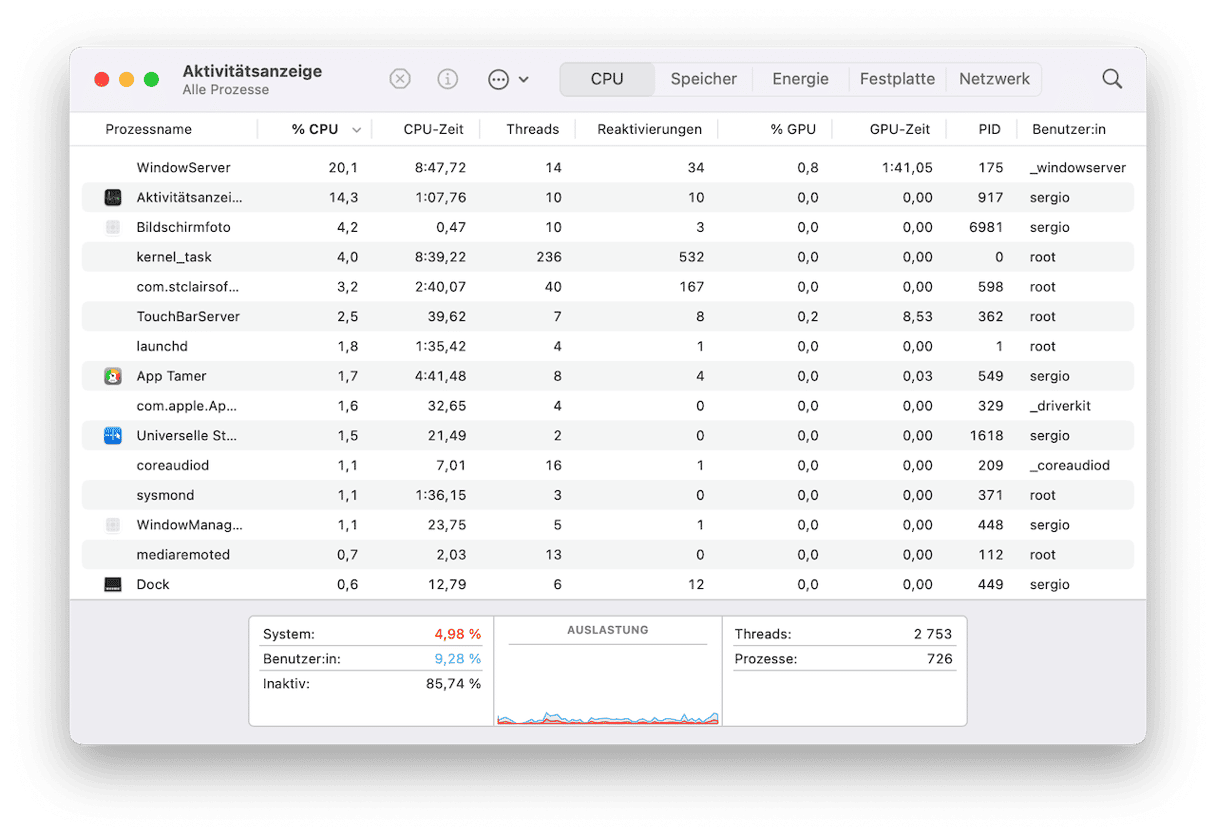The height and width of the screenshot is (836, 1216).
Task: Click the Inaktiv 85,74 % value
Action: [454, 684]
